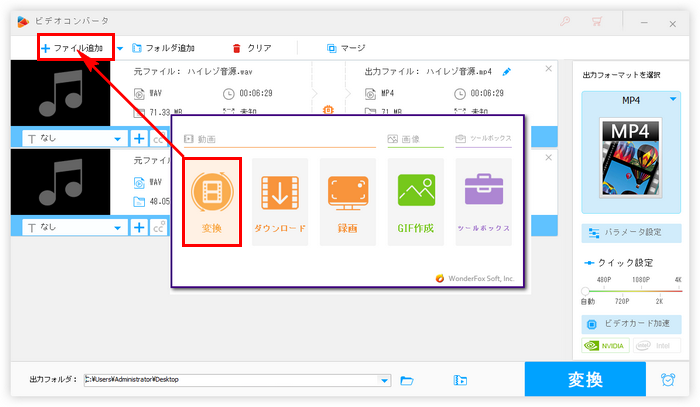Expand the ファイル追加 dropdown arrow

coord(120,48)
